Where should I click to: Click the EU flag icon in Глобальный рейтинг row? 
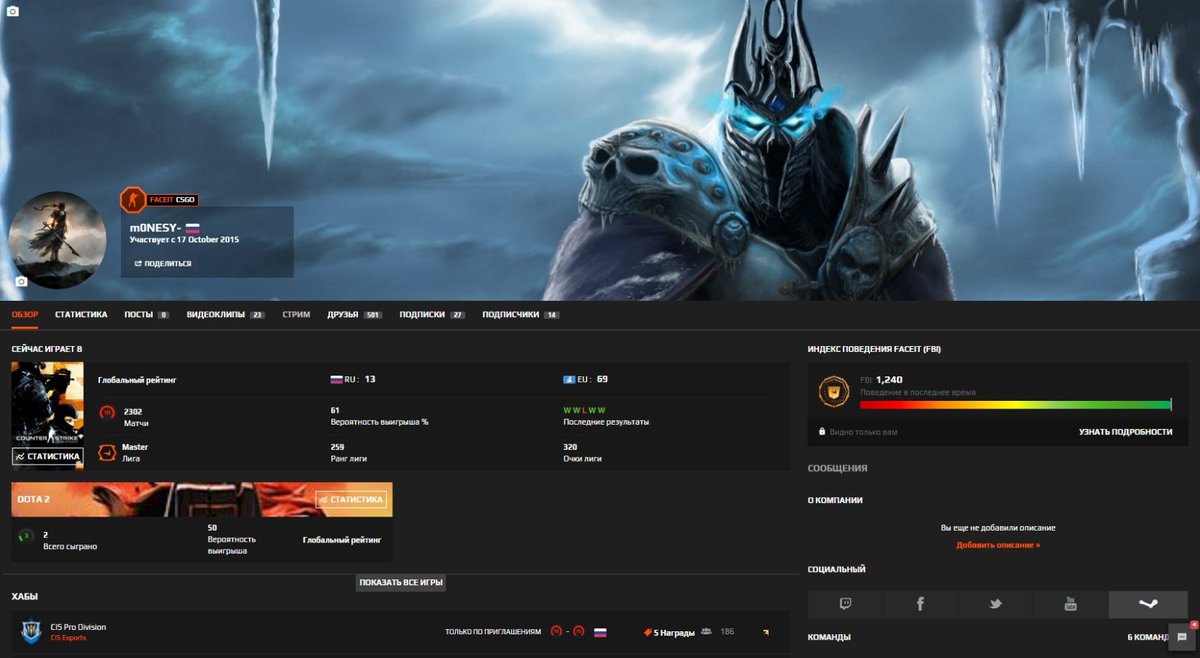569,380
